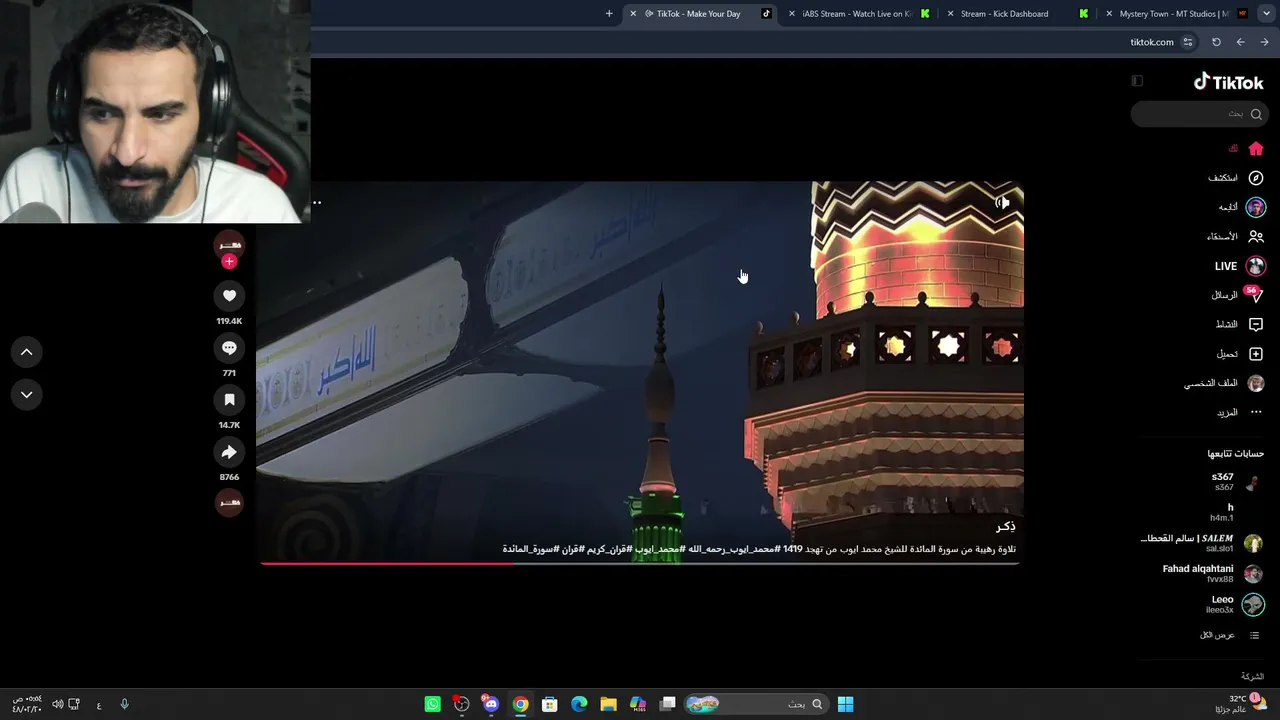This screenshot has width=1280, height=720.
Task: Focus the TikTok search field
Action: click(x=1198, y=114)
